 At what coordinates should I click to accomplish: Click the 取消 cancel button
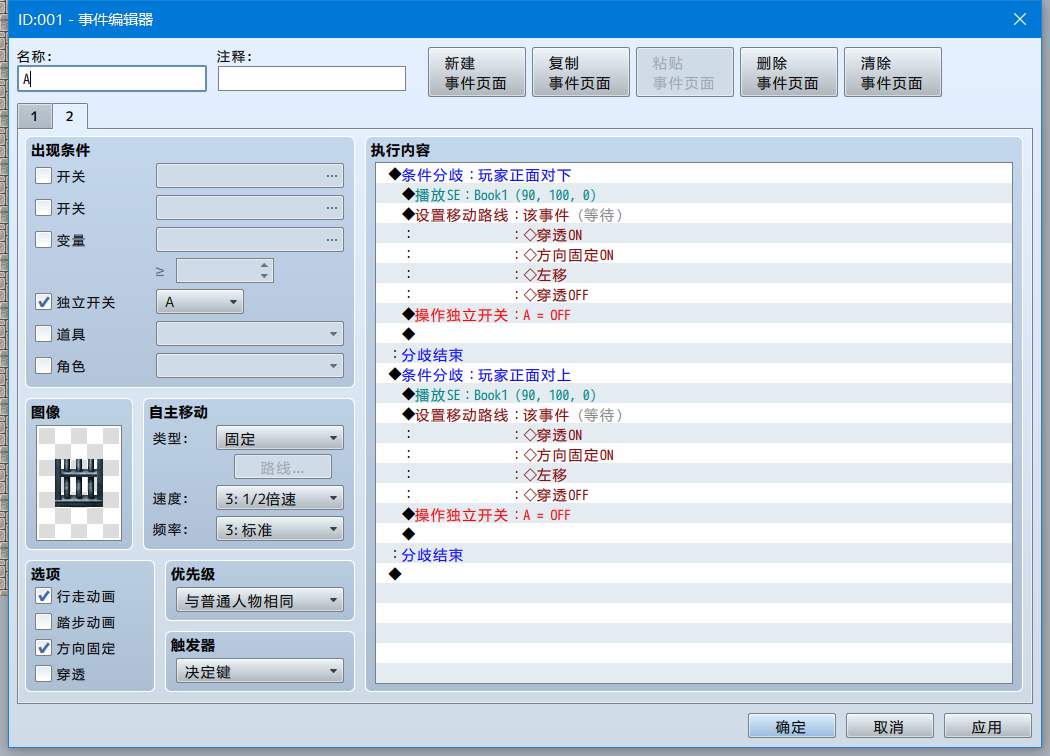[x=889, y=727]
